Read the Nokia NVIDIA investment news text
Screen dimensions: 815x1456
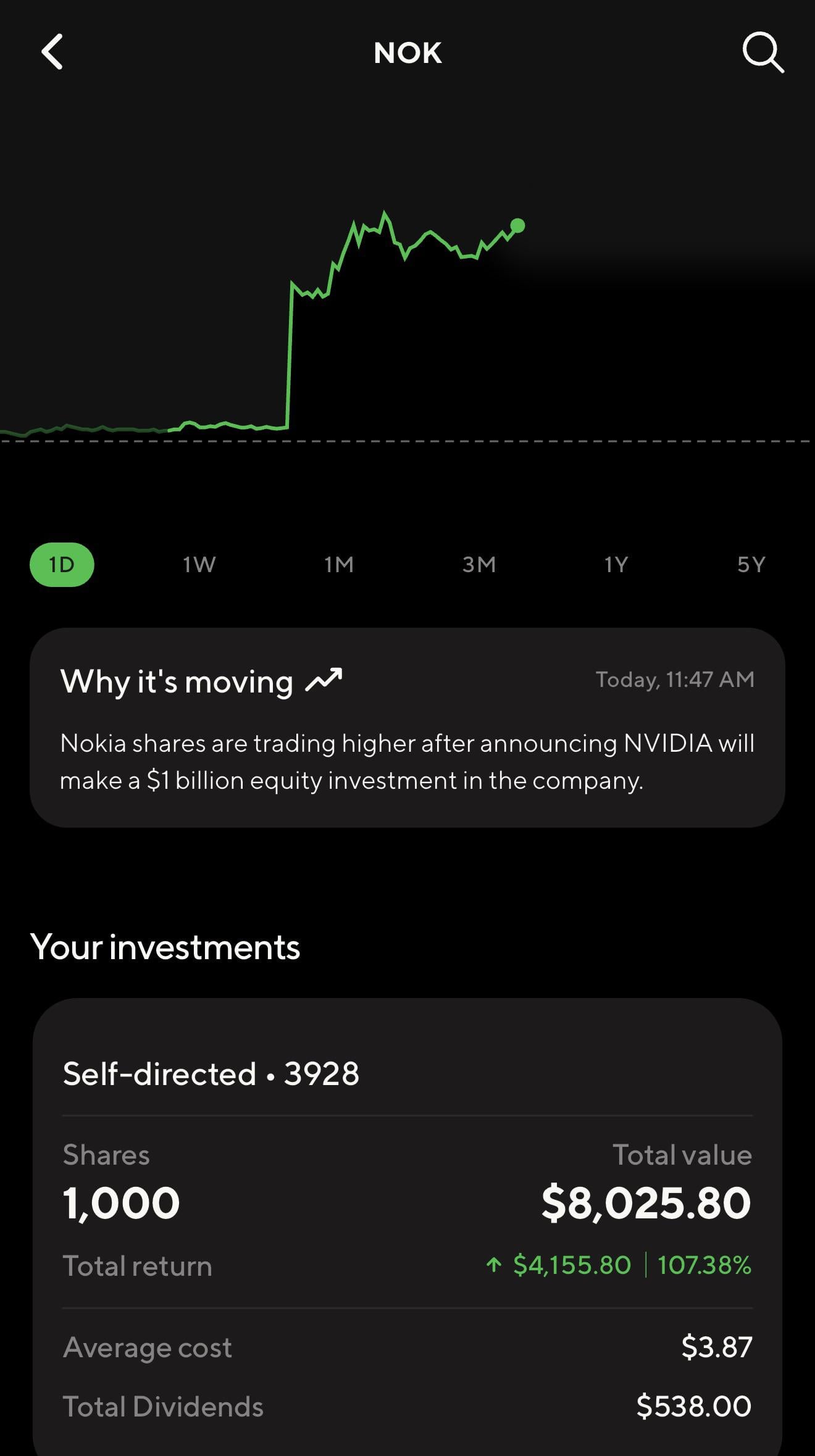click(407, 762)
